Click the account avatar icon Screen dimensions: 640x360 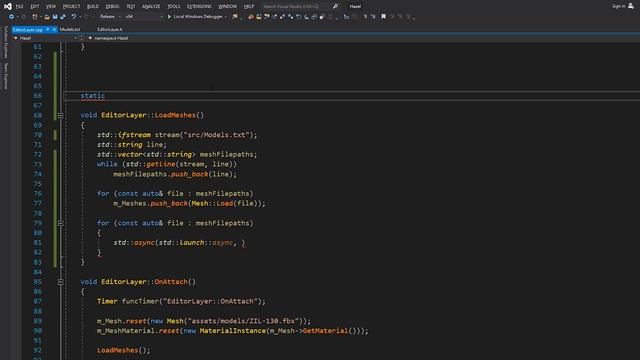[x=631, y=6]
